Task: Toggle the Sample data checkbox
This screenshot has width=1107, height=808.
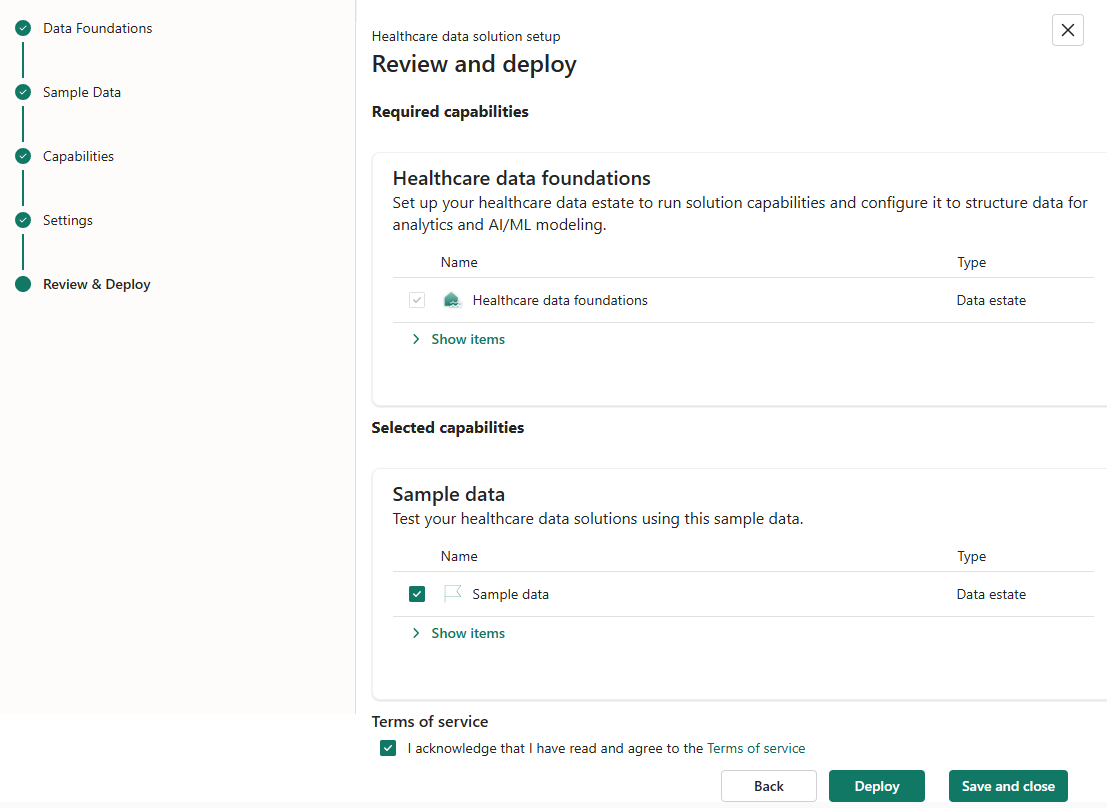Action: pos(416,593)
